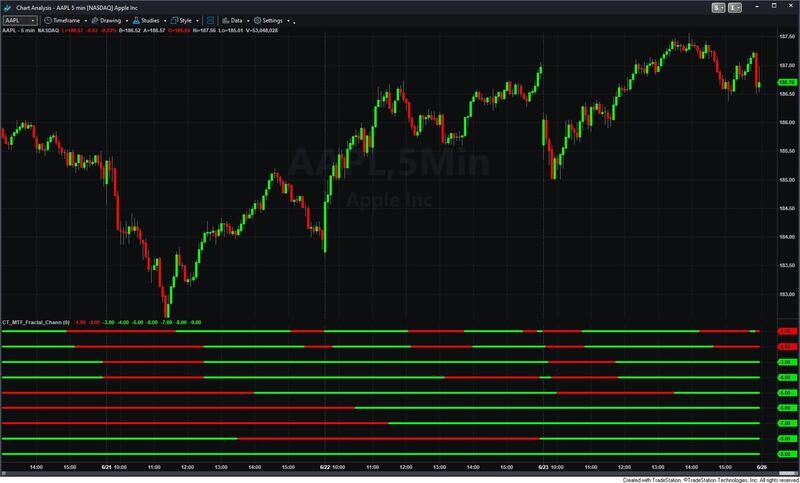Screen dimensions: 800x483
Task: Click the Data bar-chart icon
Action: pyautogui.click(x=225, y=20)
